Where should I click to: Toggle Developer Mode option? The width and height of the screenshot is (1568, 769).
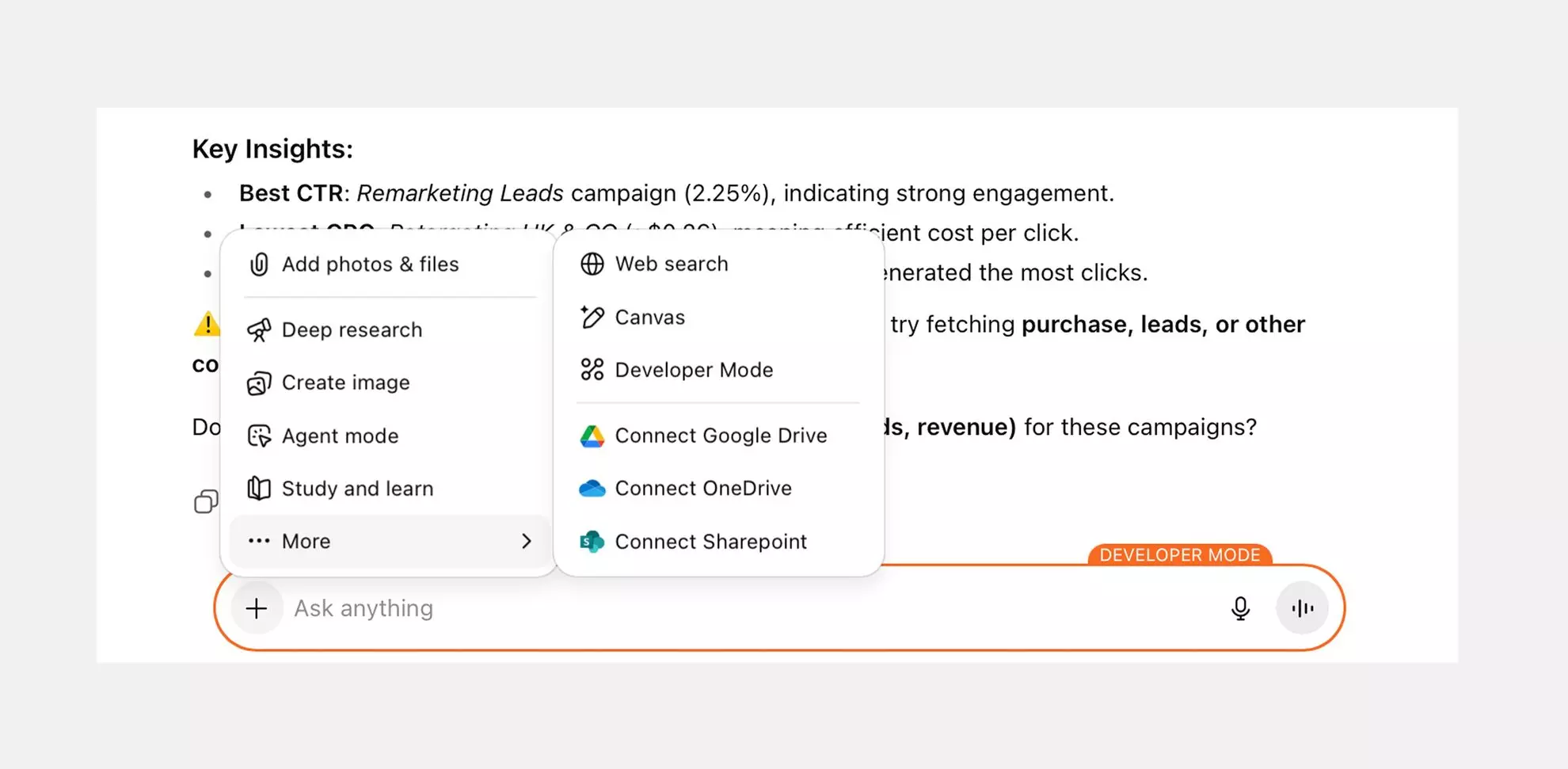693,370
